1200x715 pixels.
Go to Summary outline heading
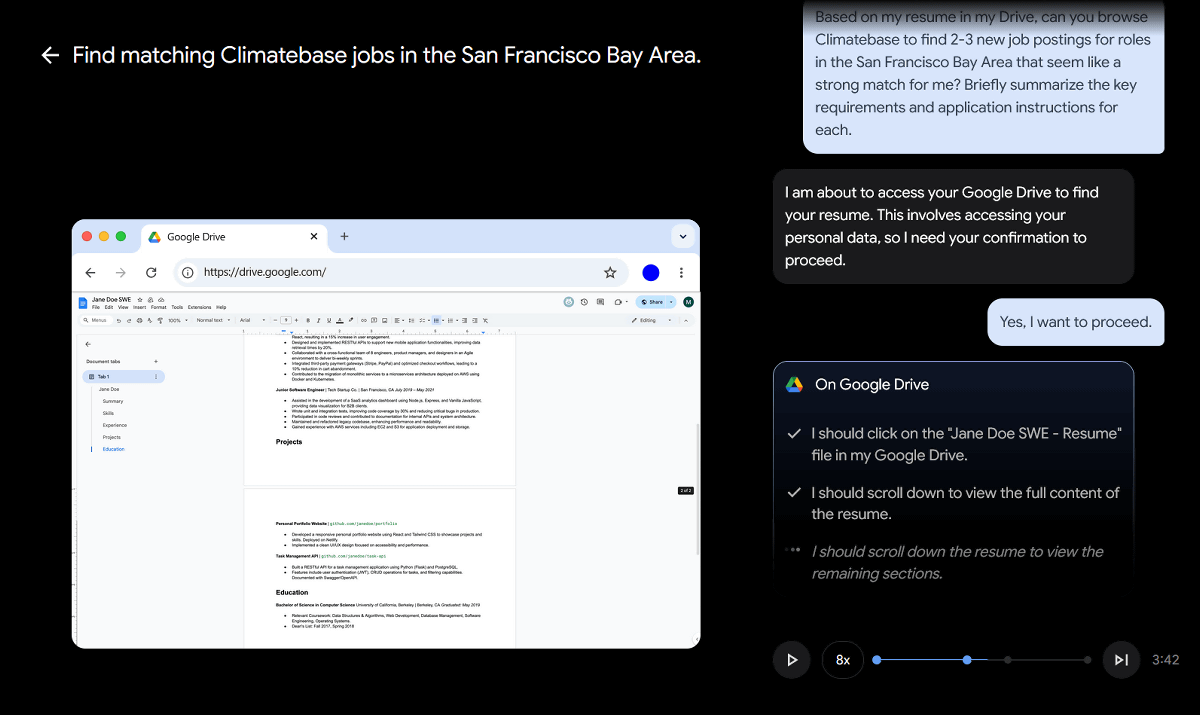[x=113, y=401]
